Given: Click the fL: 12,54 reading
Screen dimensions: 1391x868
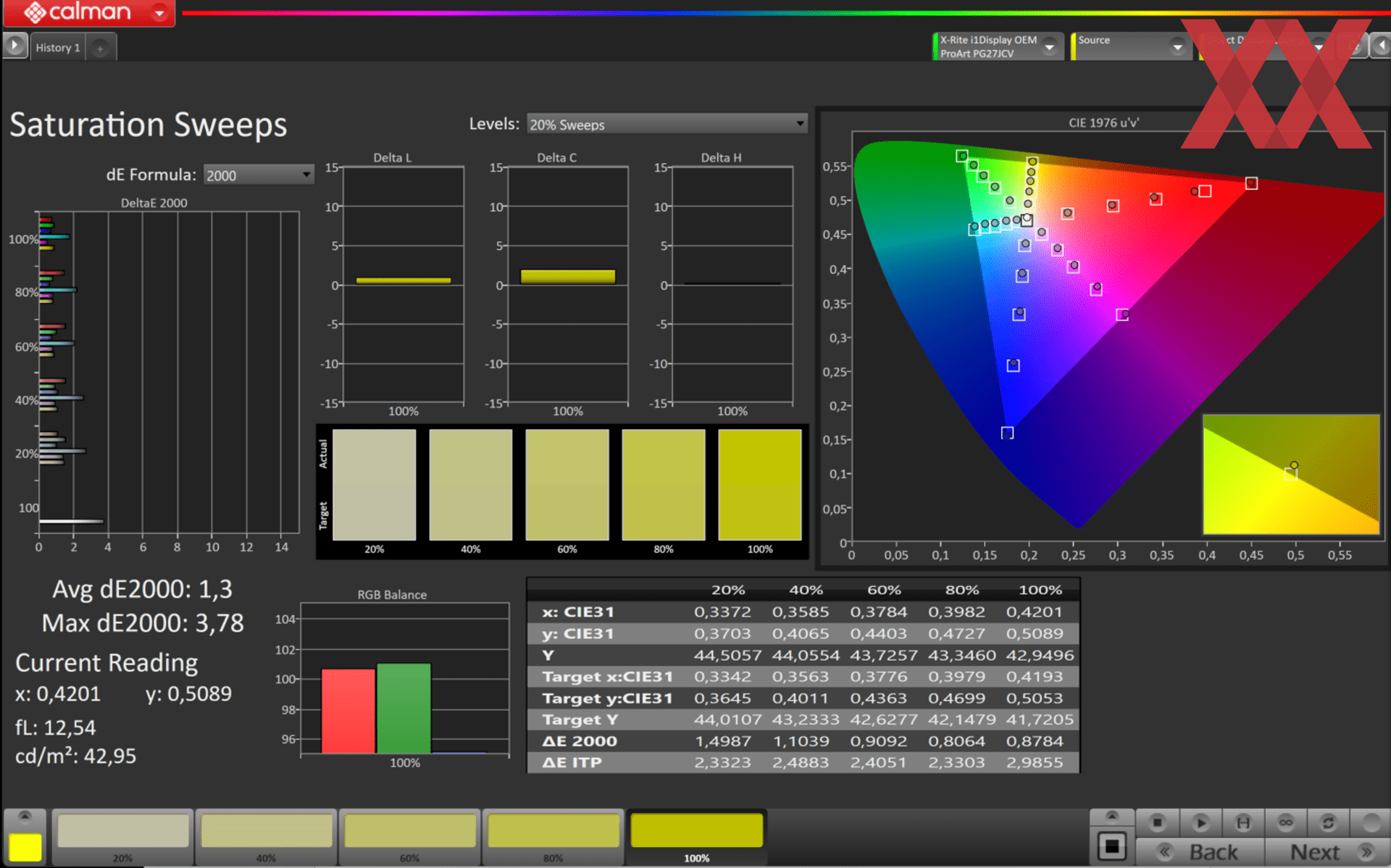Looking at the screenshot, I should 55,727.
